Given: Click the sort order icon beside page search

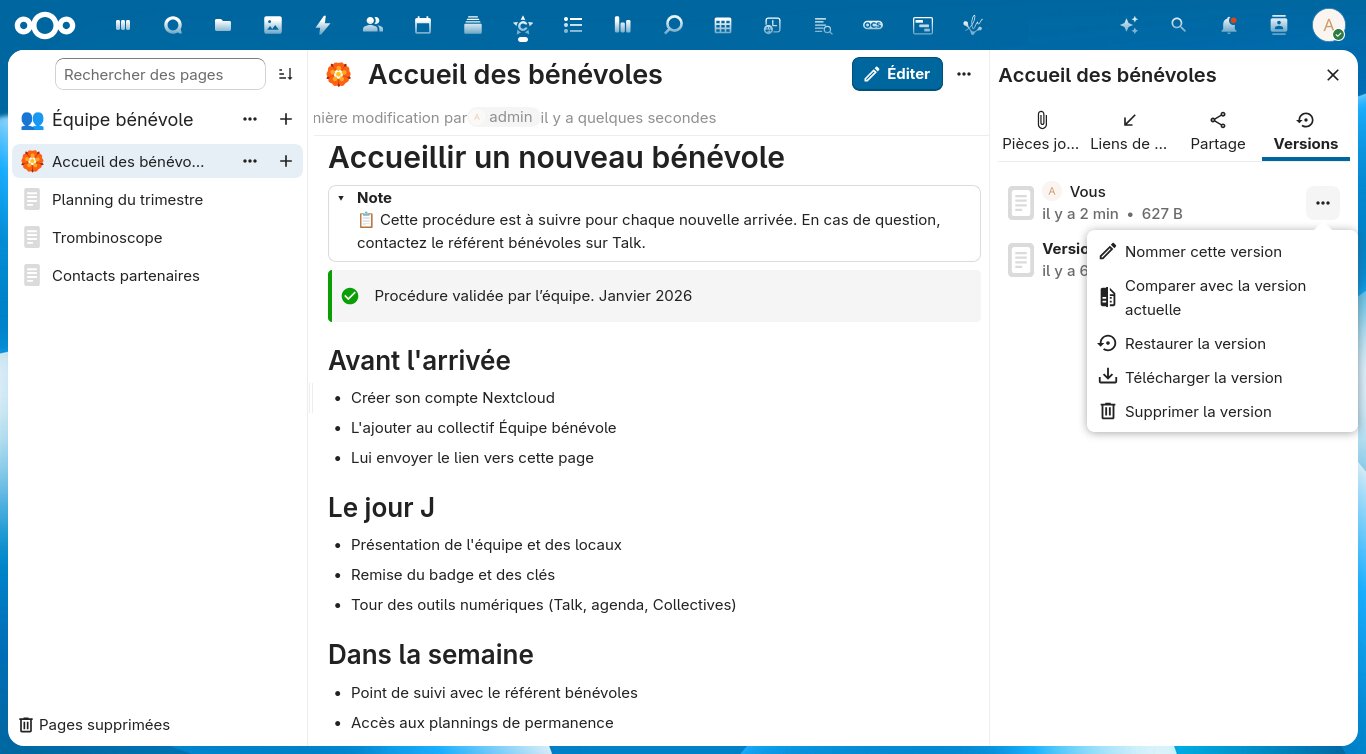Looking at the screenshot, I should [x=286, y=74].
